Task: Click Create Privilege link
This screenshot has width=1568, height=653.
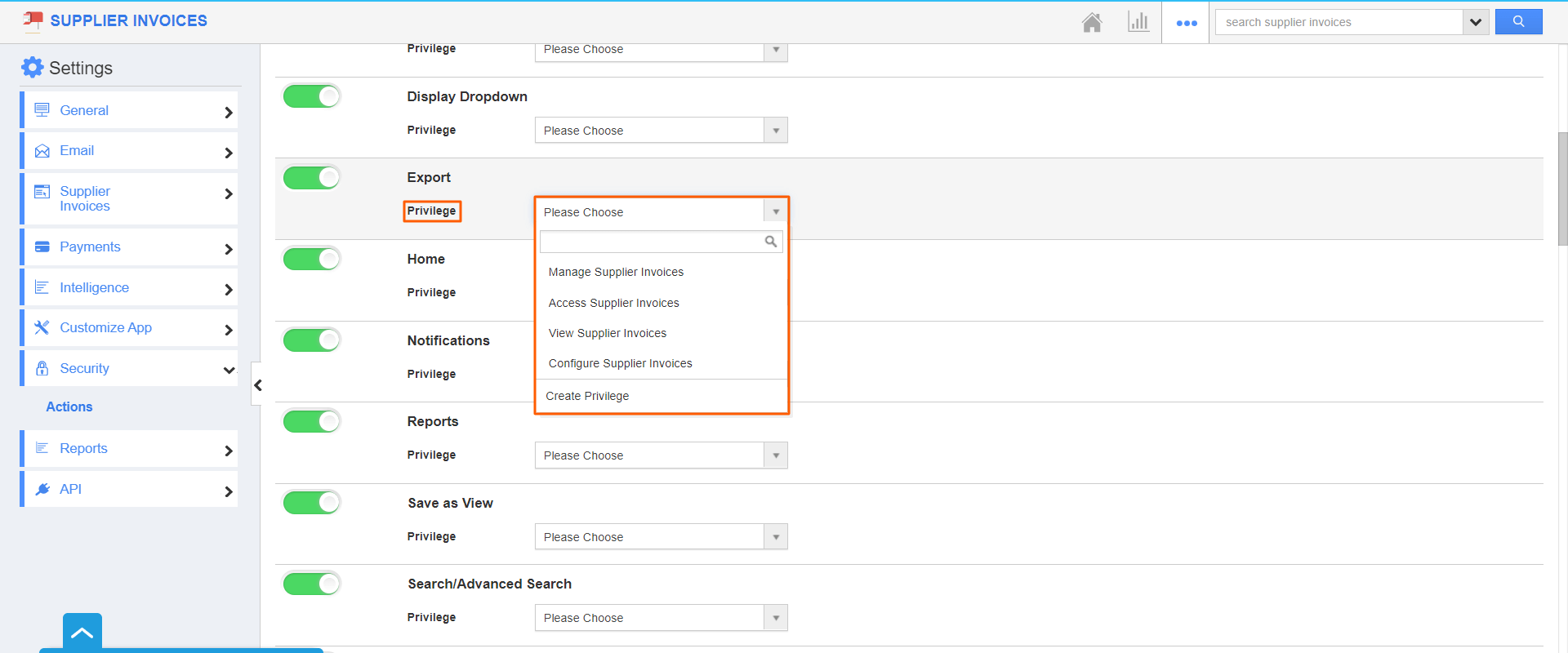Action: point(587,396)
